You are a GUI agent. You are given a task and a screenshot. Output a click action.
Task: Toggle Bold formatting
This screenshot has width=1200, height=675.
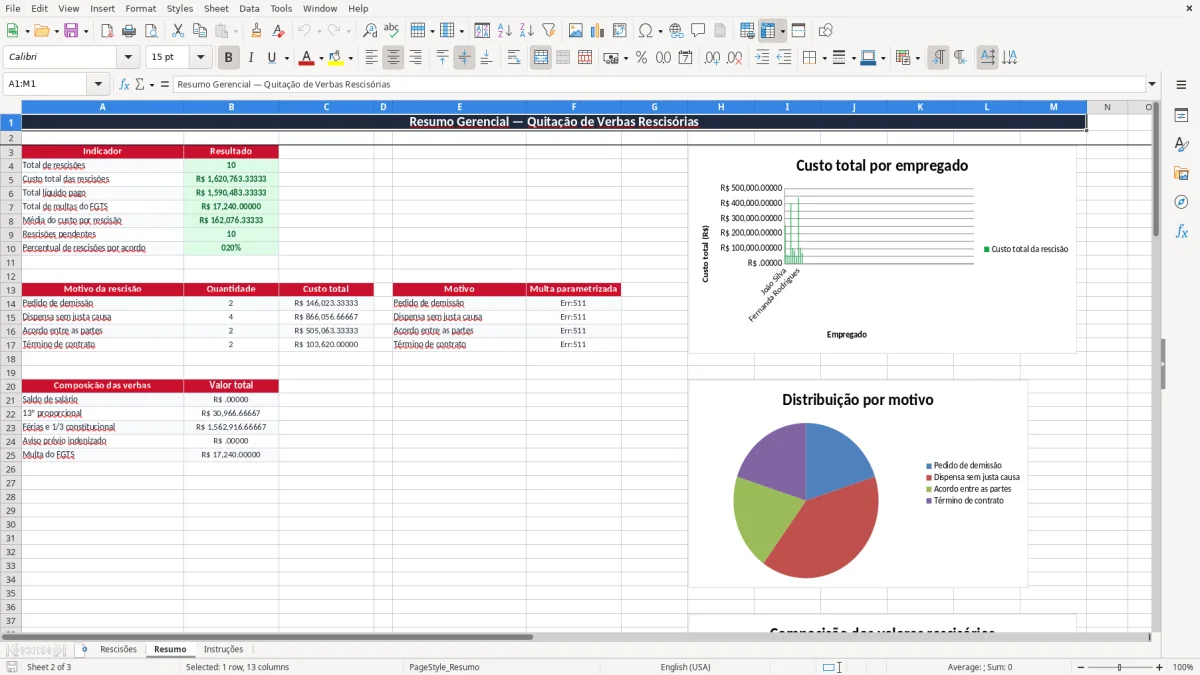[x=229, y=58]
